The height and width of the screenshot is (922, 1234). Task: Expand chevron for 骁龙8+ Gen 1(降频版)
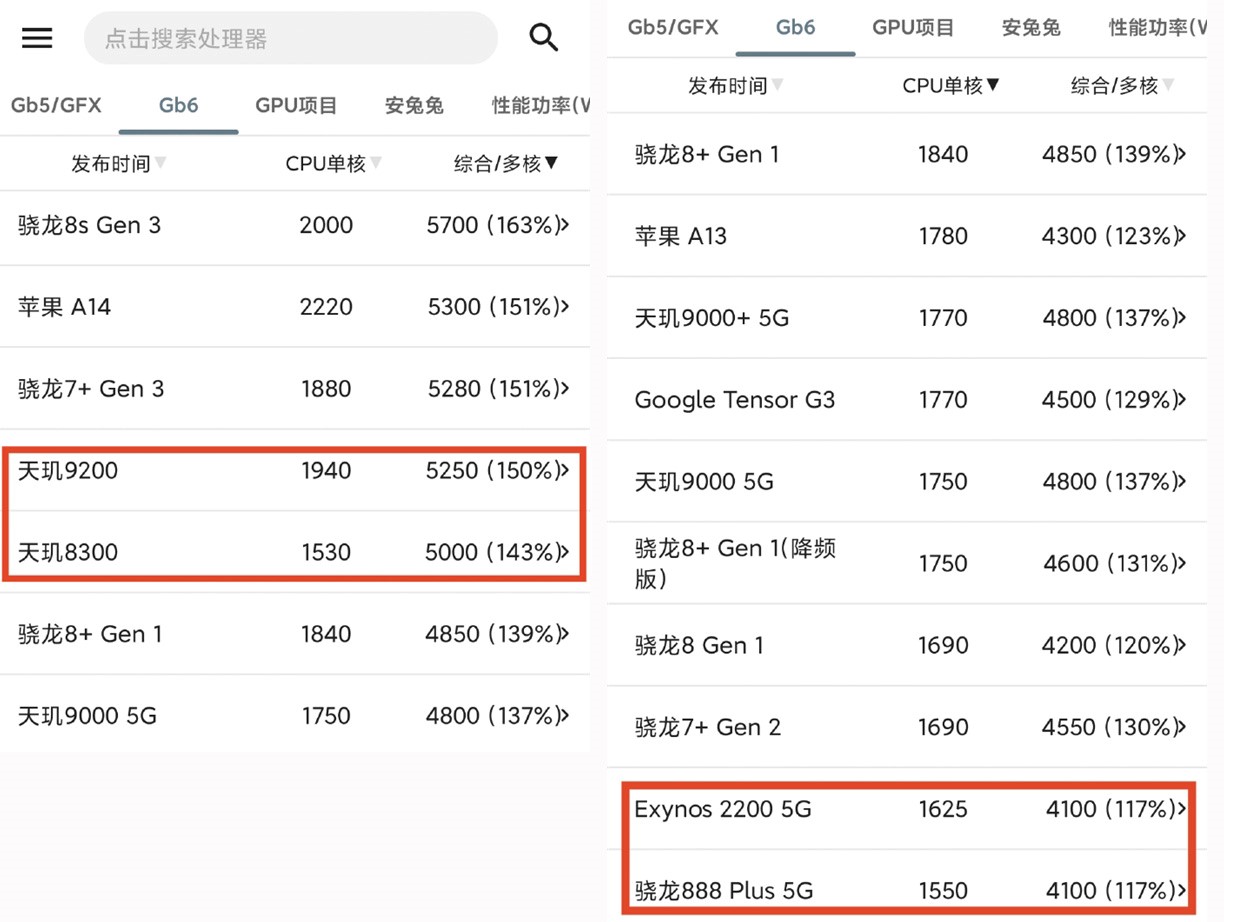[1182, 563]
